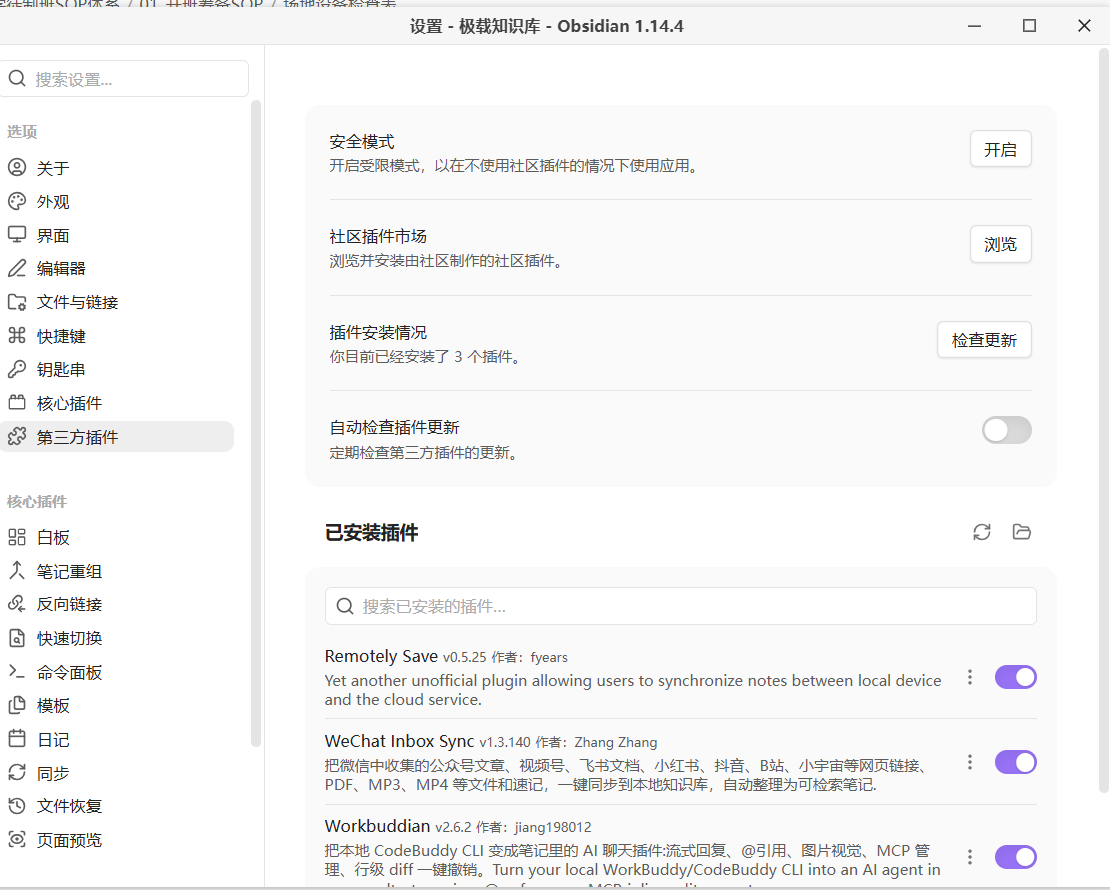The width and height of the screenshot is (1110, 890).
Task: Click the WeChat Inbox Sync plugin name
Action: click(399, 741)
